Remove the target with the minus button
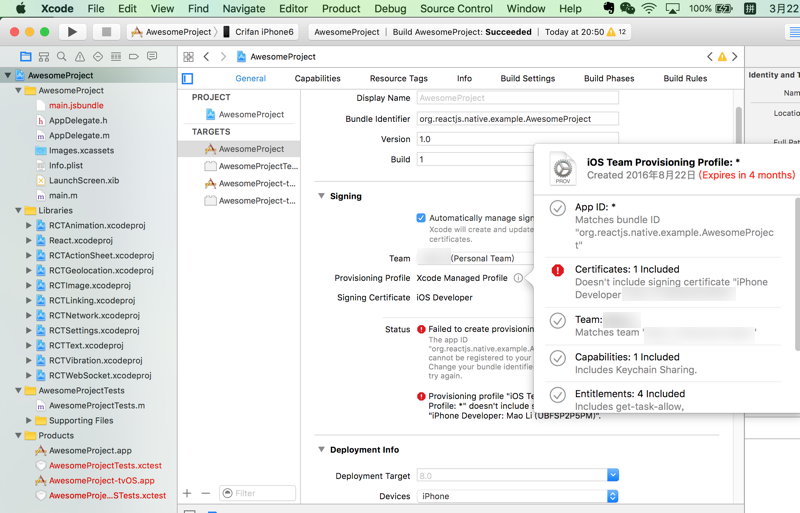The width and height of the screenshot is (800, 513). pyautogui.click(x=206, y=493)
